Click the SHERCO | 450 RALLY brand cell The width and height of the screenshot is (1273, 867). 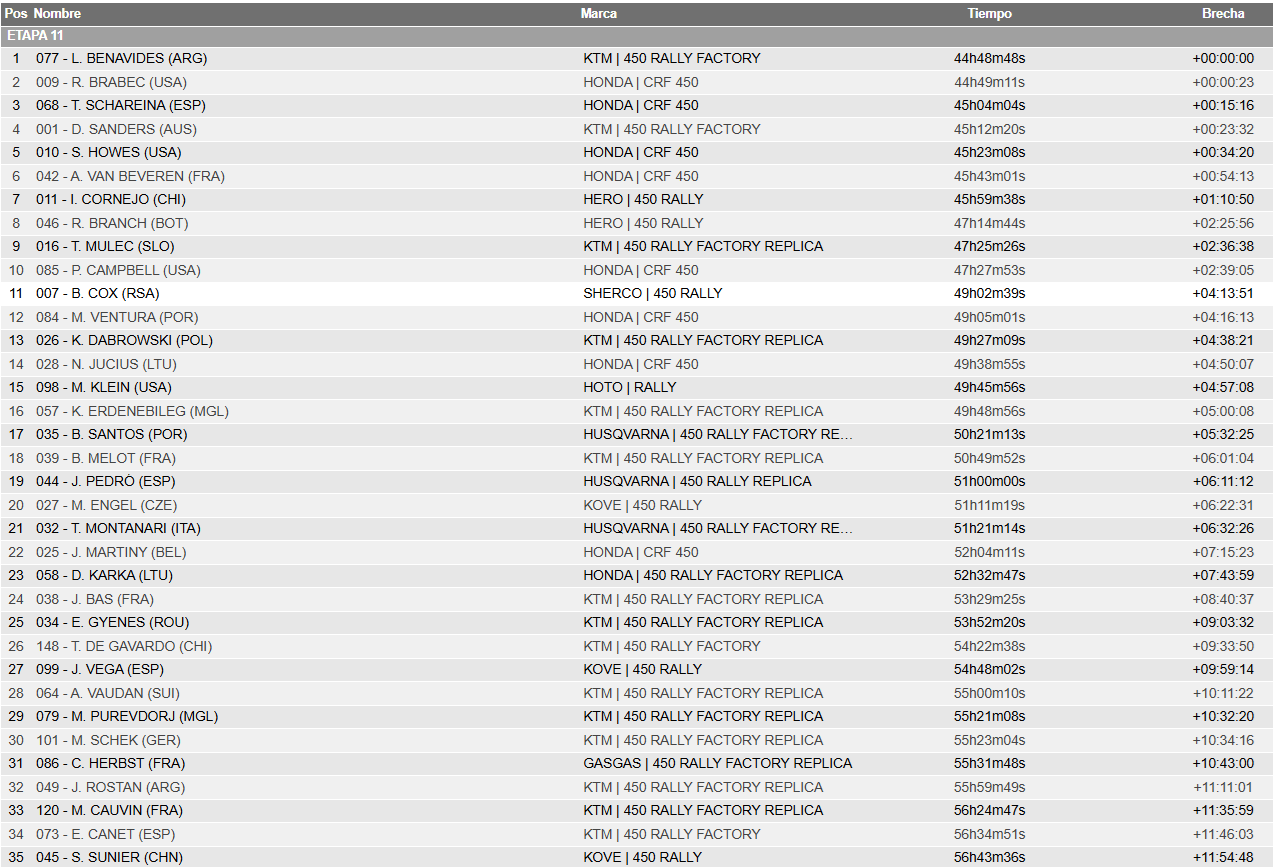(x=653, y=293)
